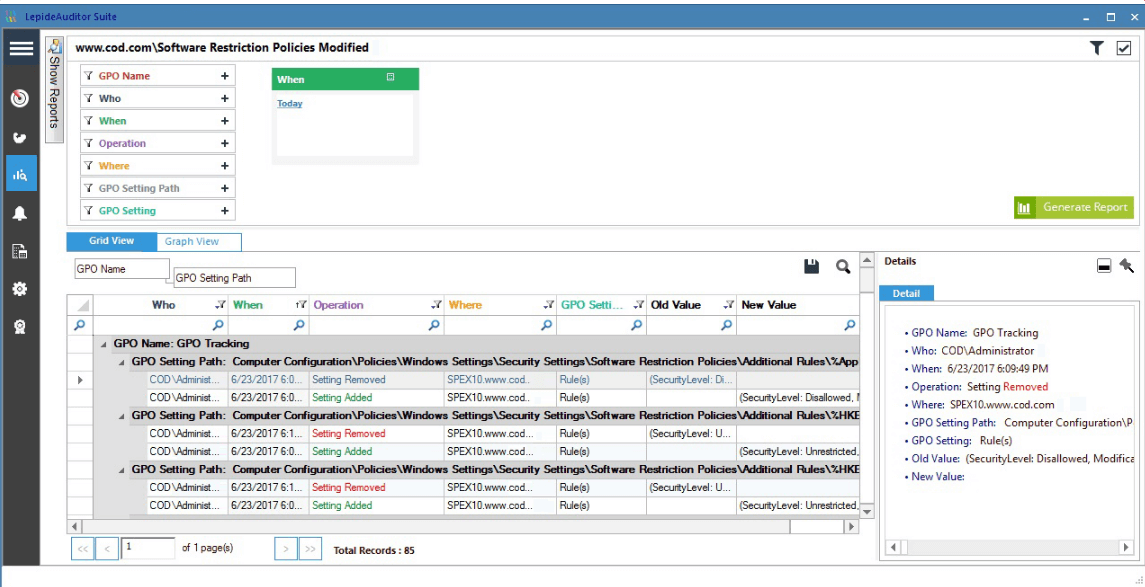Open the Operation column filter dropdown
1145x587 pixels.
(436, 305)
